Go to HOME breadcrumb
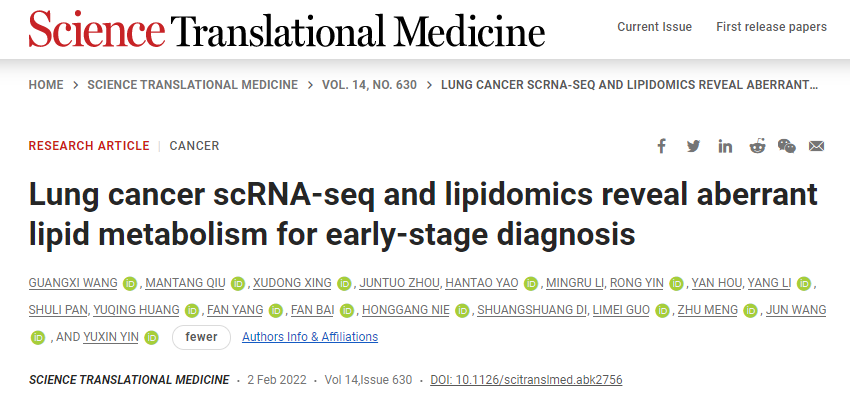Image resolution: width=850 pixels, height=409 pixels. point(46,85)
